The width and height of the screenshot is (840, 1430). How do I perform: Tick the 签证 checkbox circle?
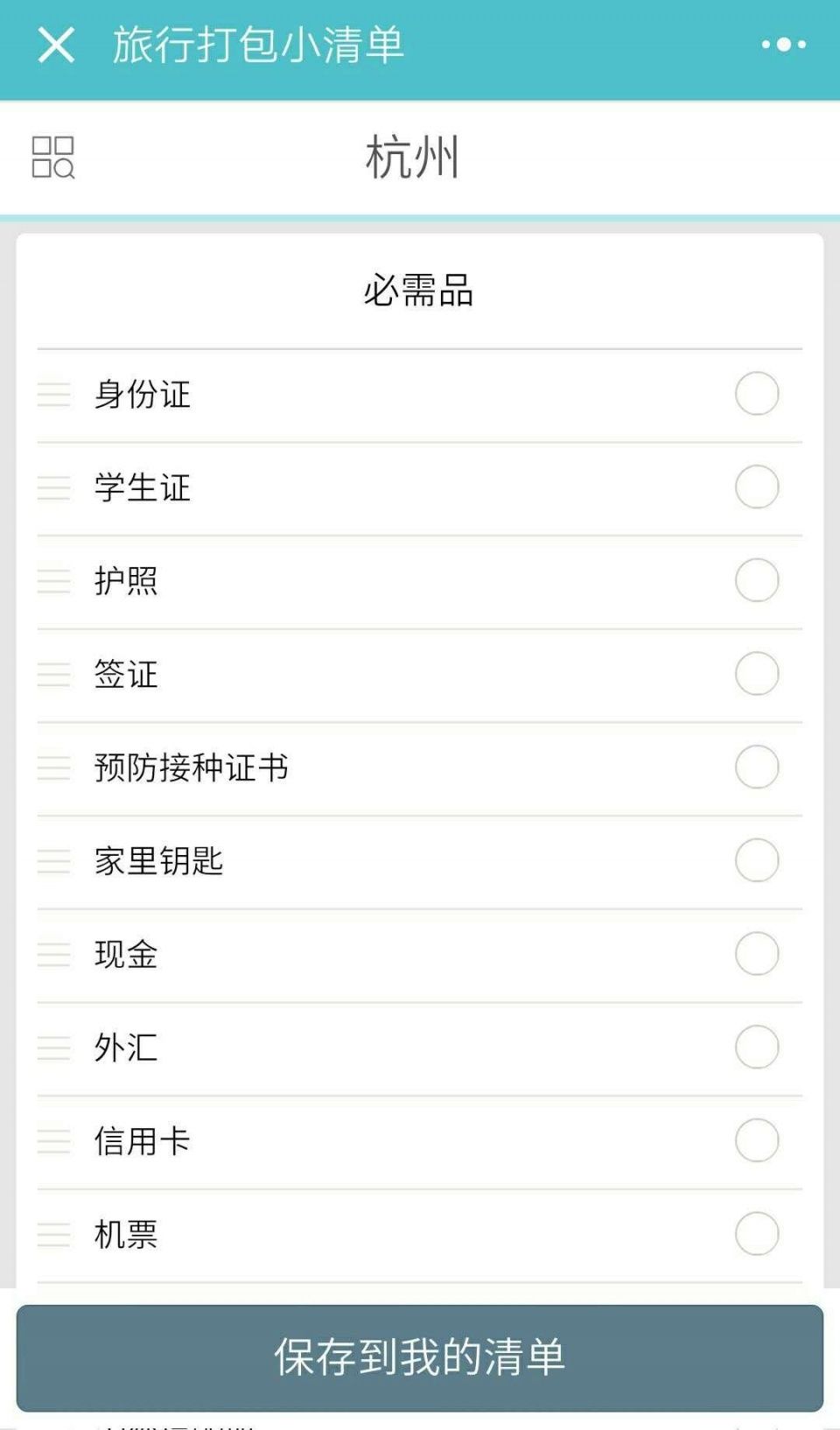[757, 674]
